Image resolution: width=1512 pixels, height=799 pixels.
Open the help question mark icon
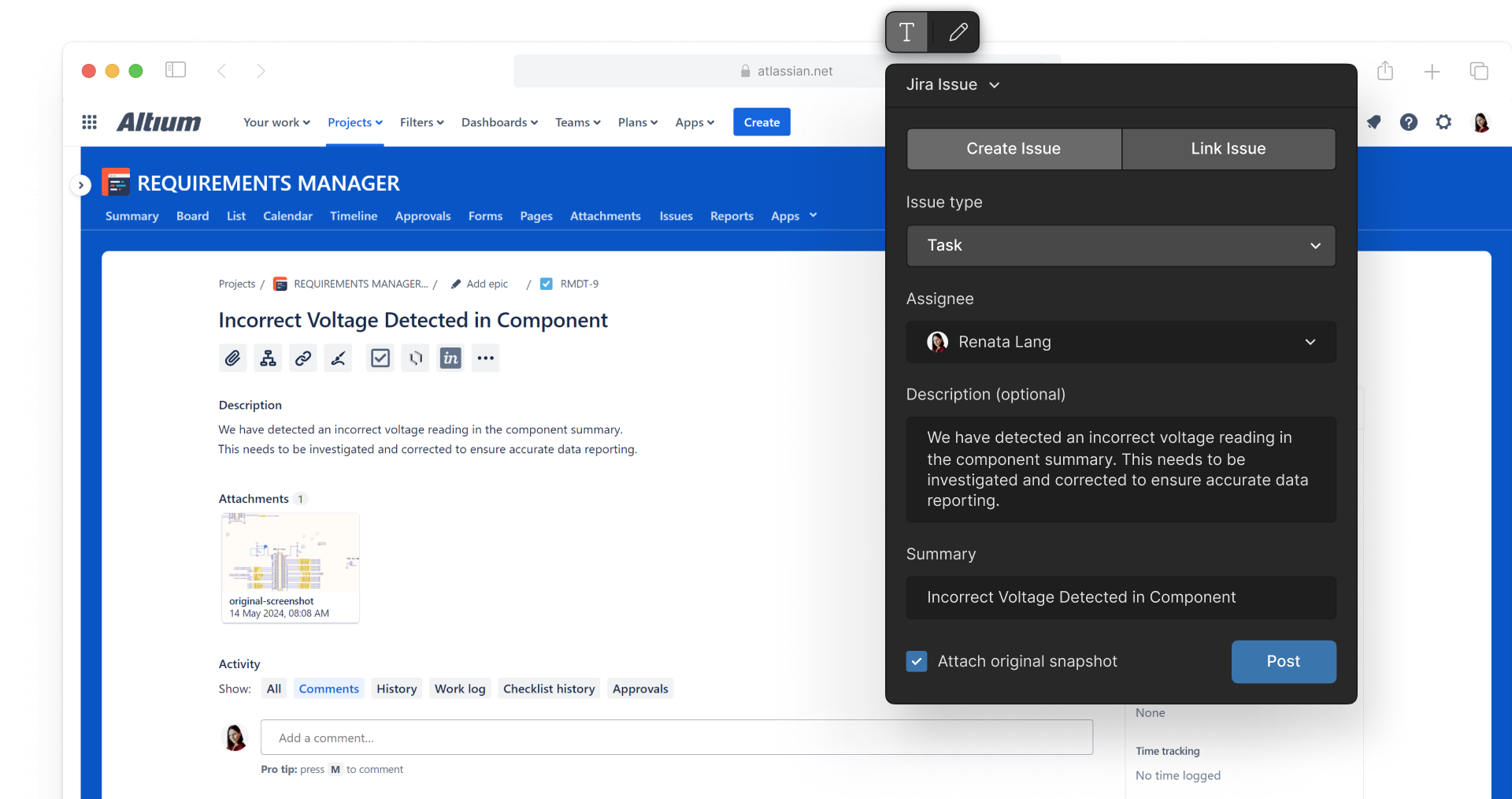[x=1409, y=122]
